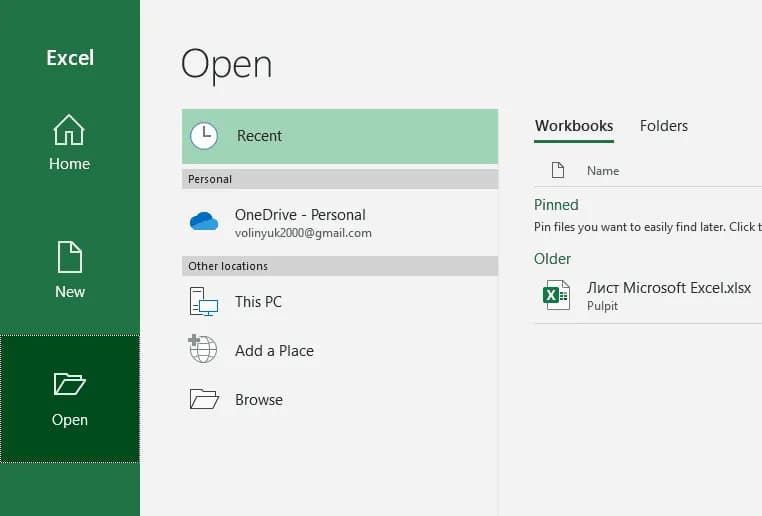Switch to the Workbooks tab
Image resolution: width=762 pixels, height=516 pixels.
click(574, 126)
